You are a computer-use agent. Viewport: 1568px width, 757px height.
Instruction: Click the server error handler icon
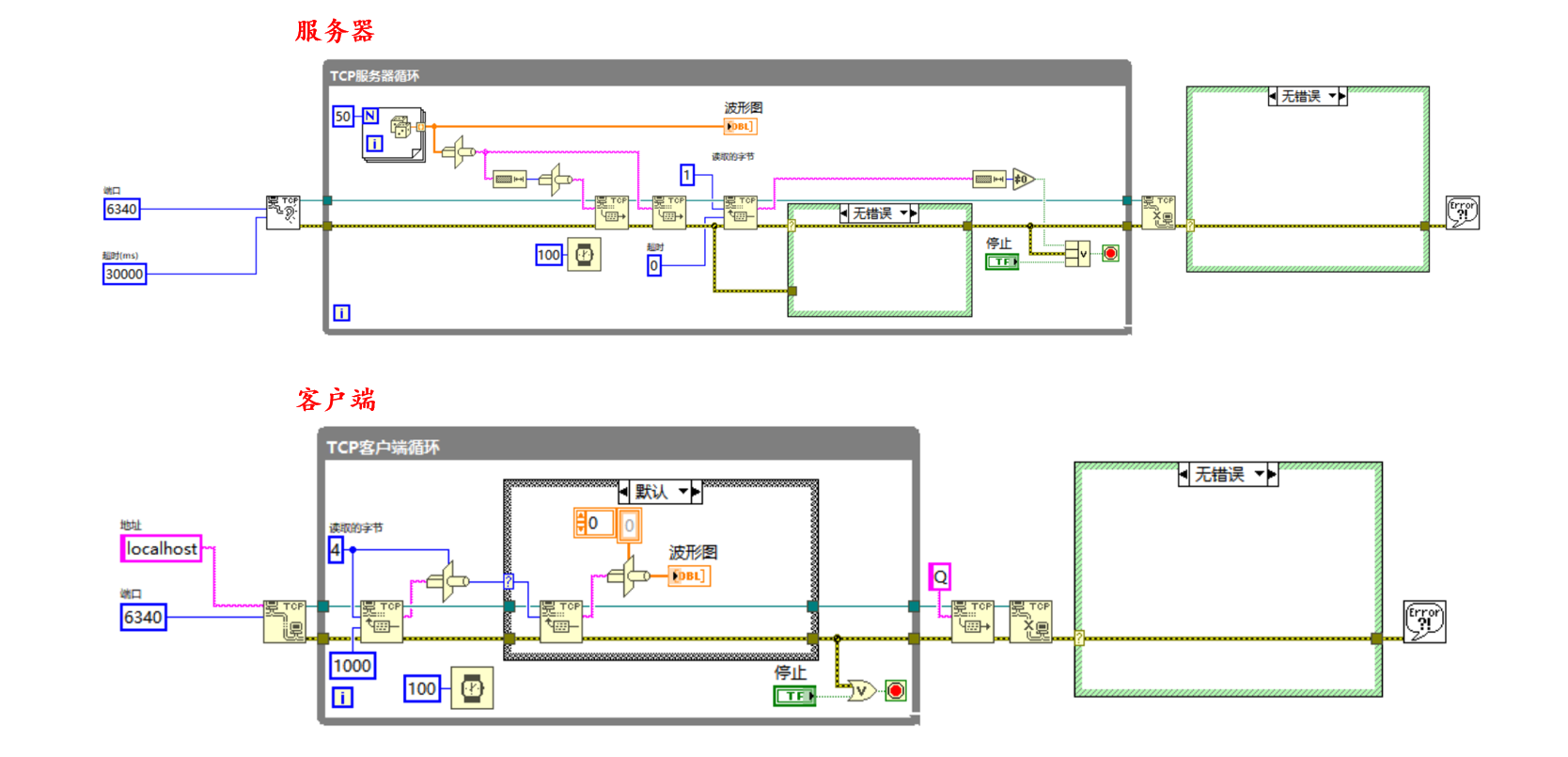tap(1463, 213)
